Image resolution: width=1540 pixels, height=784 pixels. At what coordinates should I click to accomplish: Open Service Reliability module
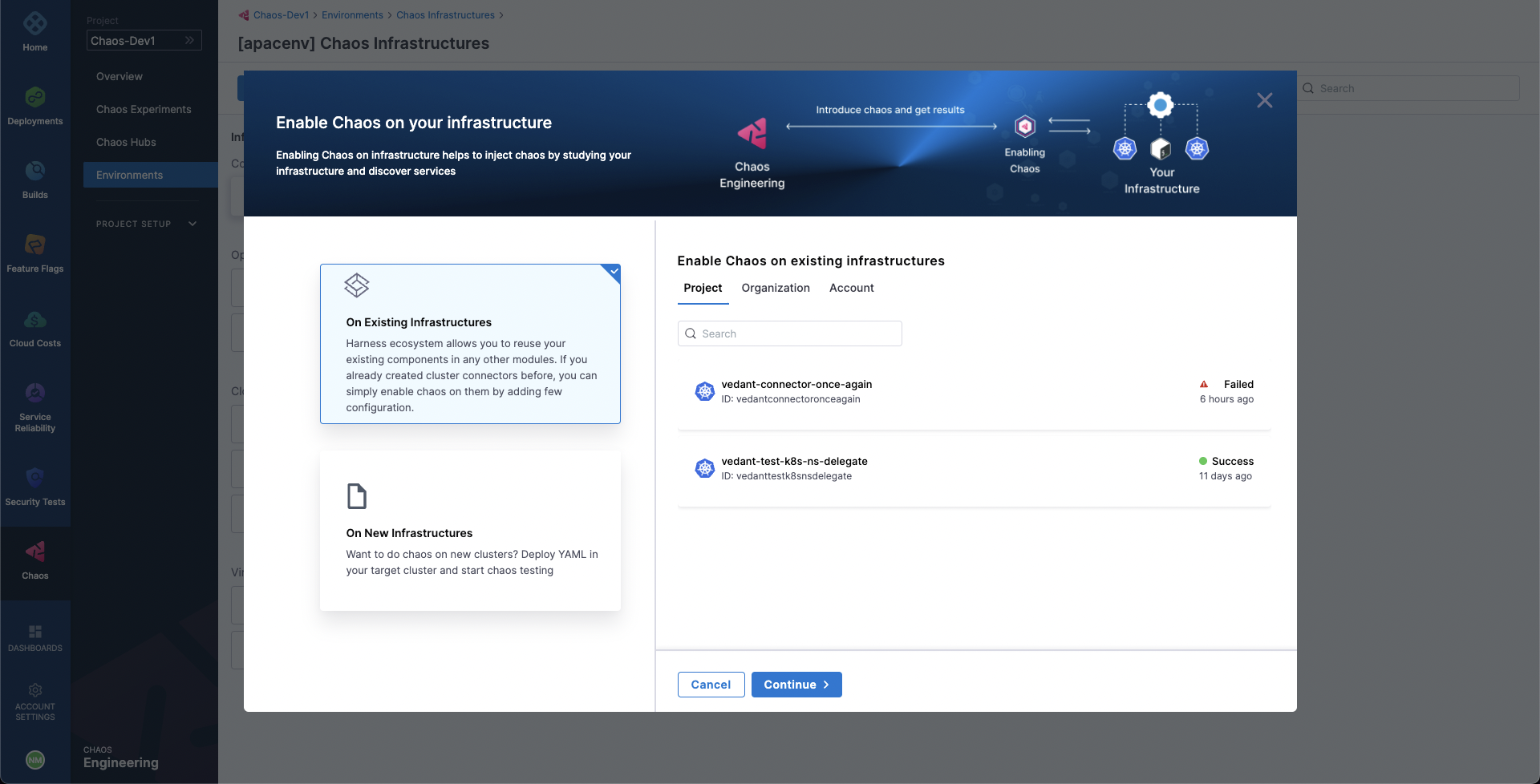coord(34,394)
